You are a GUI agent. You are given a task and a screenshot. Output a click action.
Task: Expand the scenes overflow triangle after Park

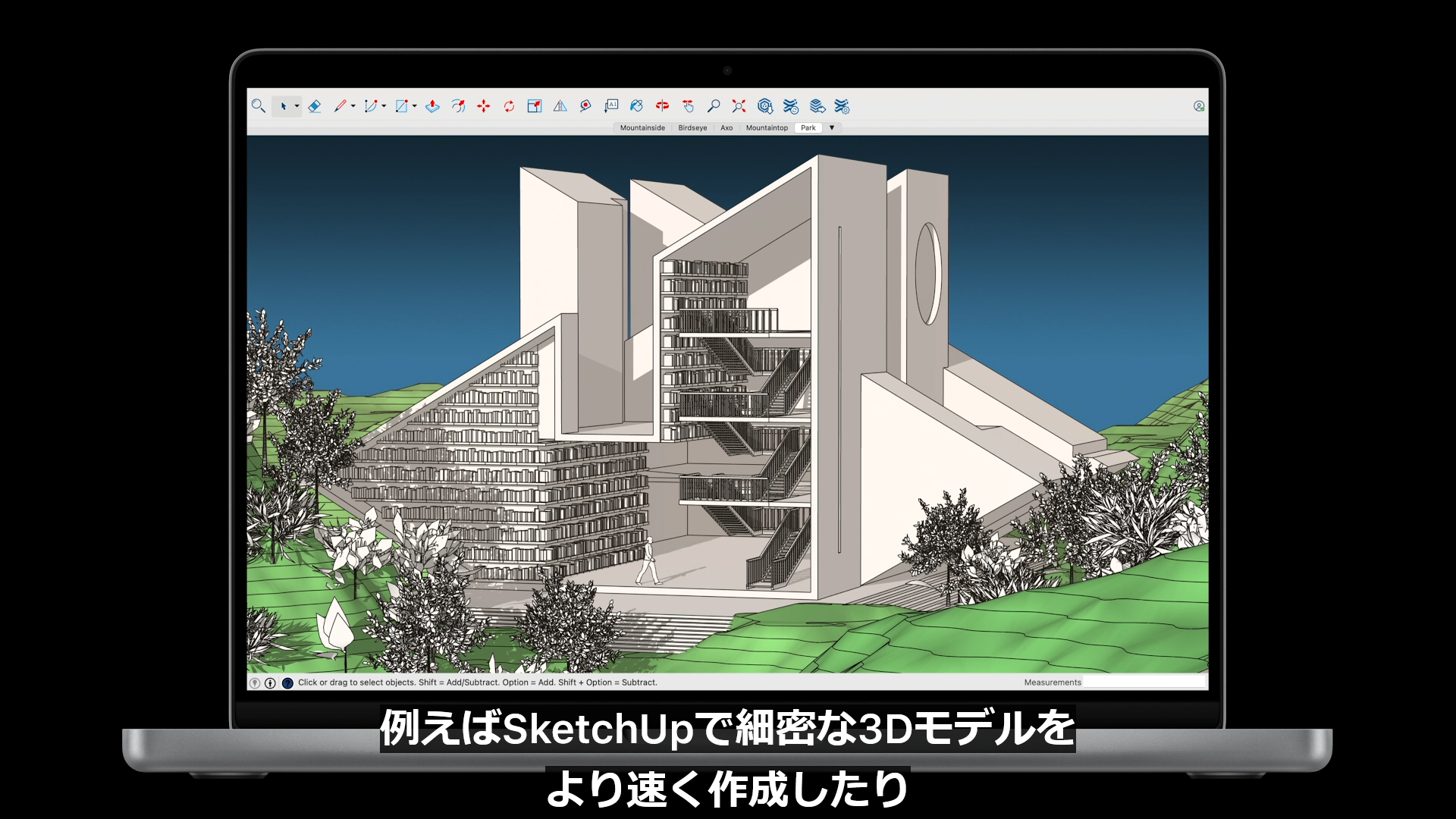[x=832, y=127]
